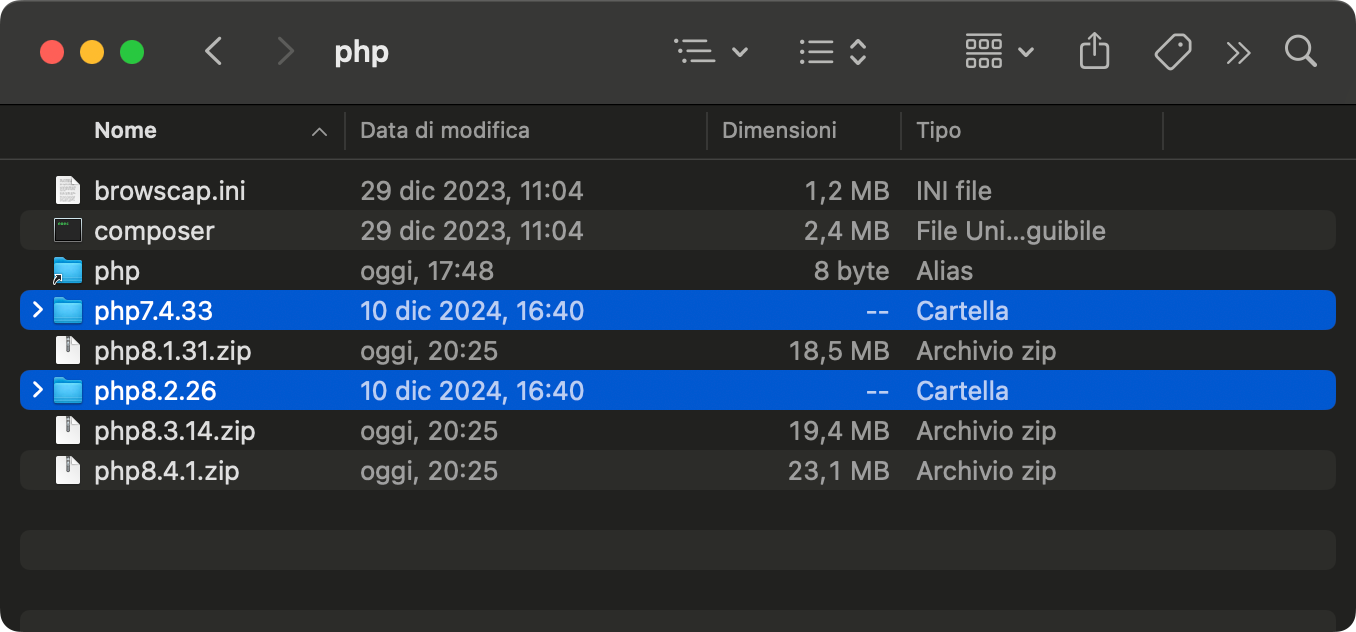Click the Alias type cell
Viewport: 1356px width, 632px height.
point(944,270)
